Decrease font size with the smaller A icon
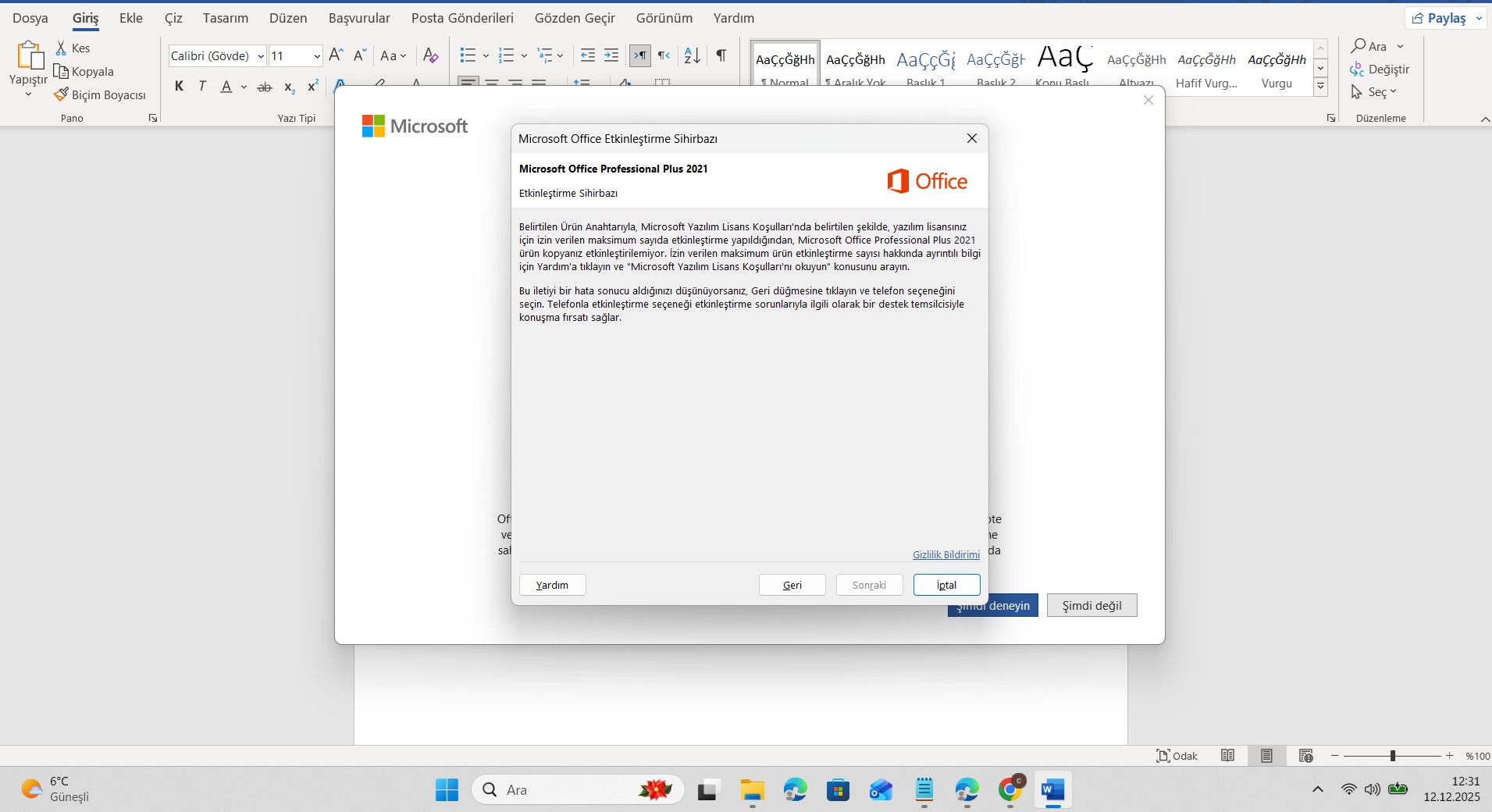The image size is (1492, 812). pos(360,55)
